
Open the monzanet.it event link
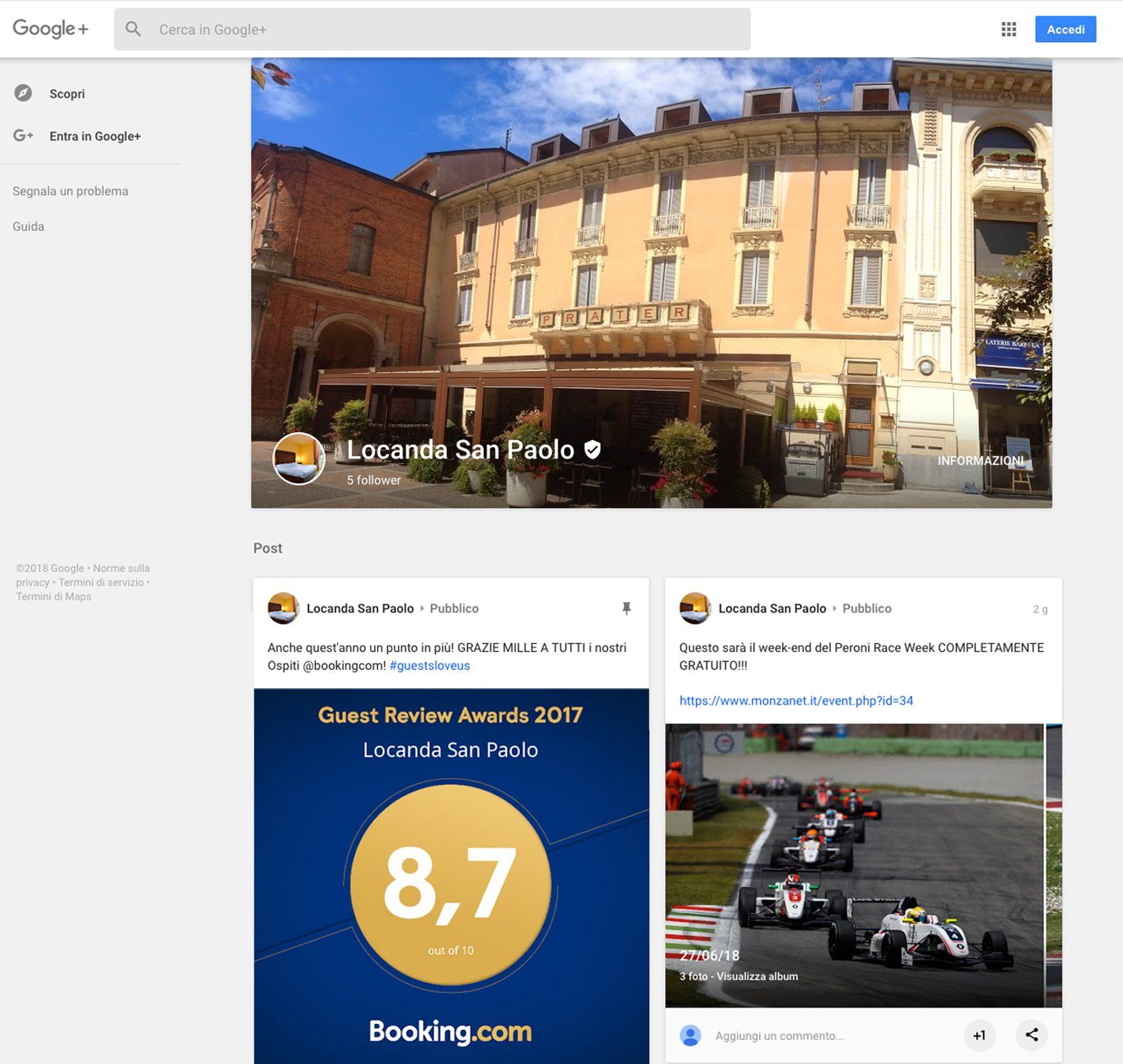tap(796, 700)
